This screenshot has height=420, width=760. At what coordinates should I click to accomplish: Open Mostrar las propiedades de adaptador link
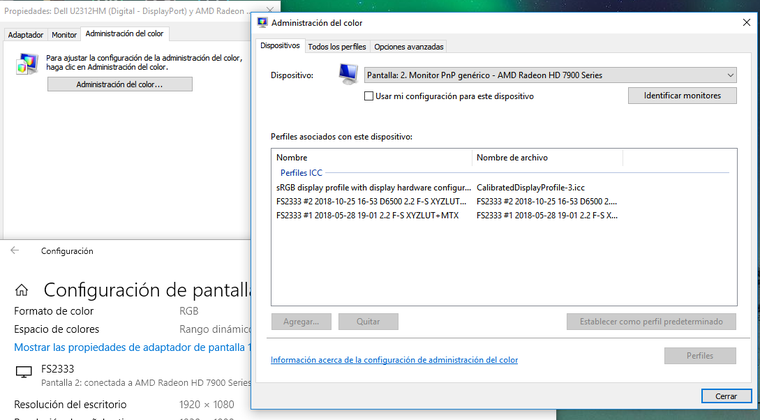[x=133, y=347]
